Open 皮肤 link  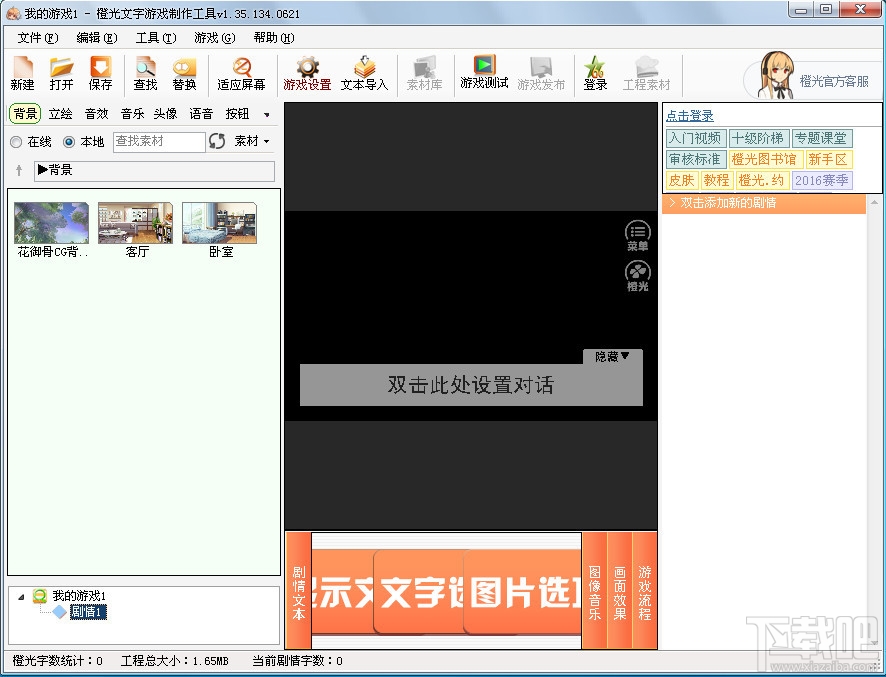click(681, 180)
